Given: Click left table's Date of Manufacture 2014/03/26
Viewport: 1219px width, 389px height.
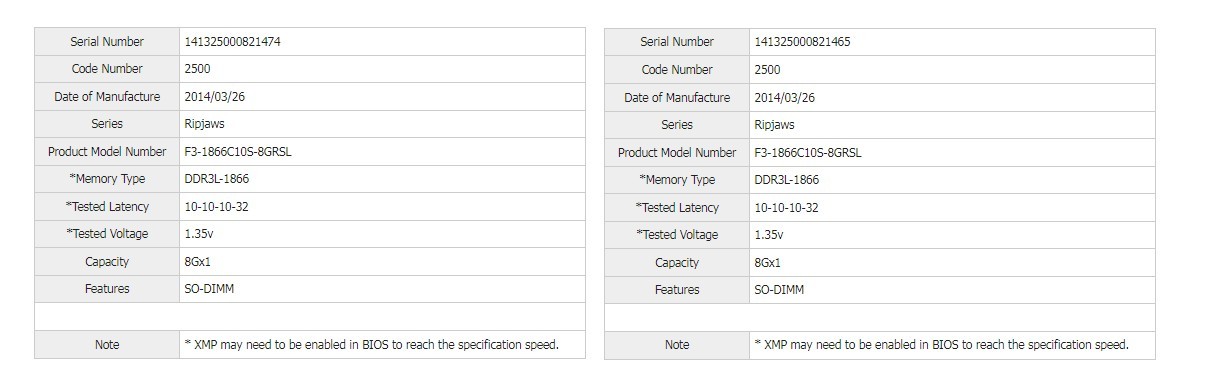Looking at the screenshot, I should click(x=215, y=97).
